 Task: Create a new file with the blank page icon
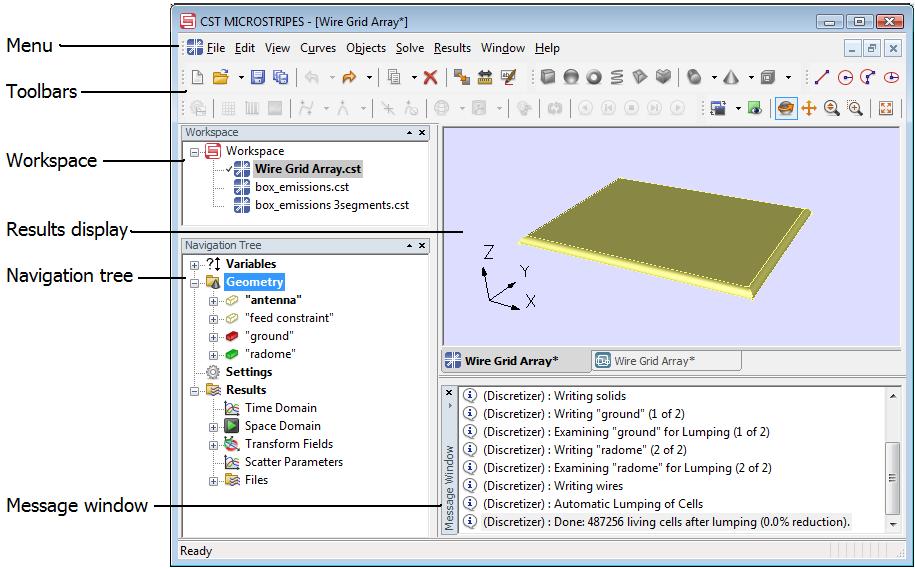198,77
